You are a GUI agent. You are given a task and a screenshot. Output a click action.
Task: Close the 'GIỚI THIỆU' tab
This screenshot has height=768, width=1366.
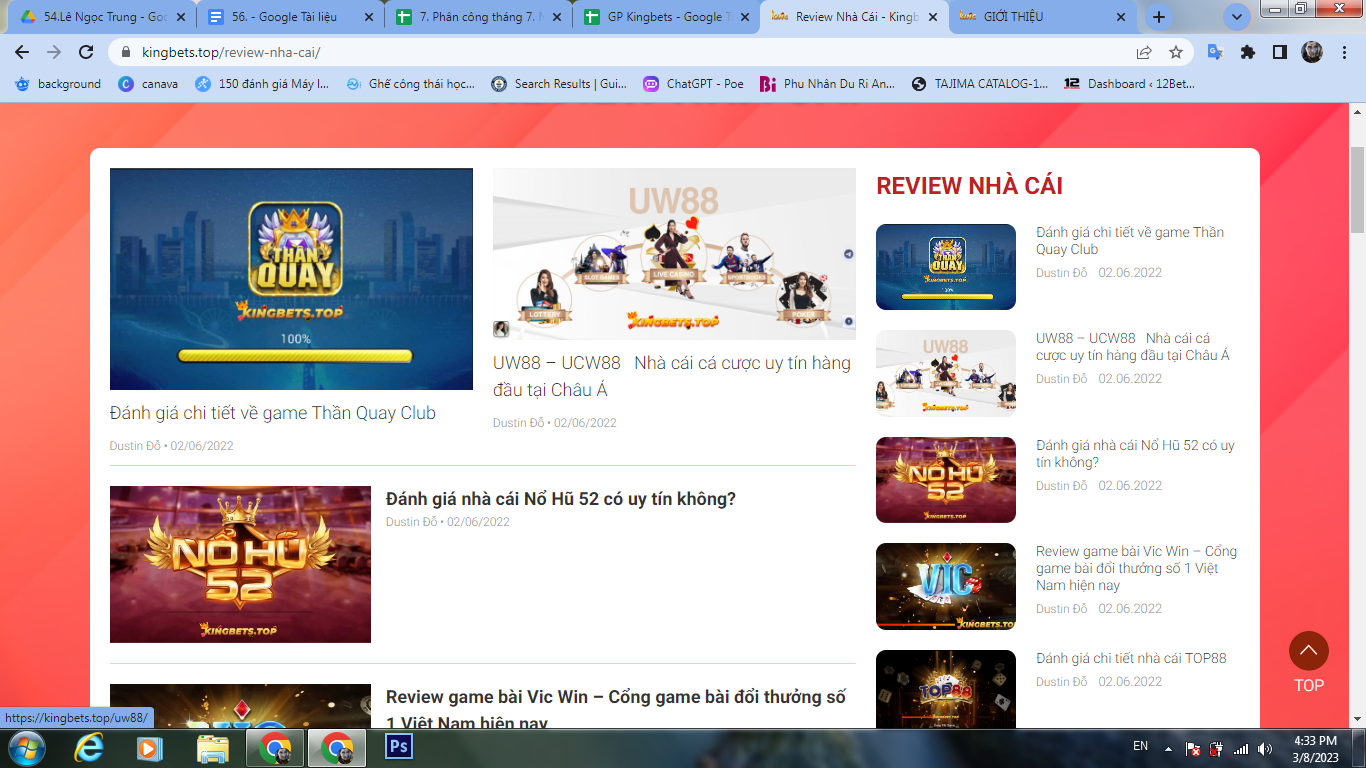point(1121,17)
